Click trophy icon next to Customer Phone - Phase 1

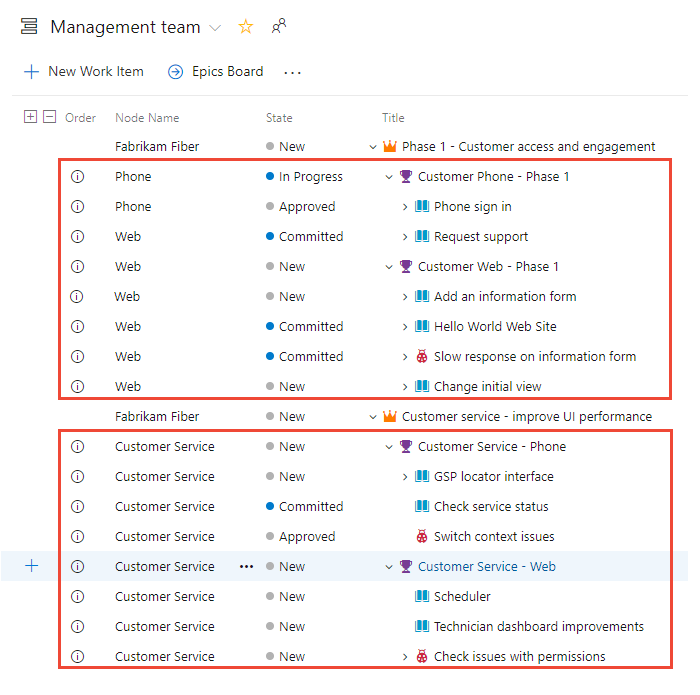coord(405,177)
